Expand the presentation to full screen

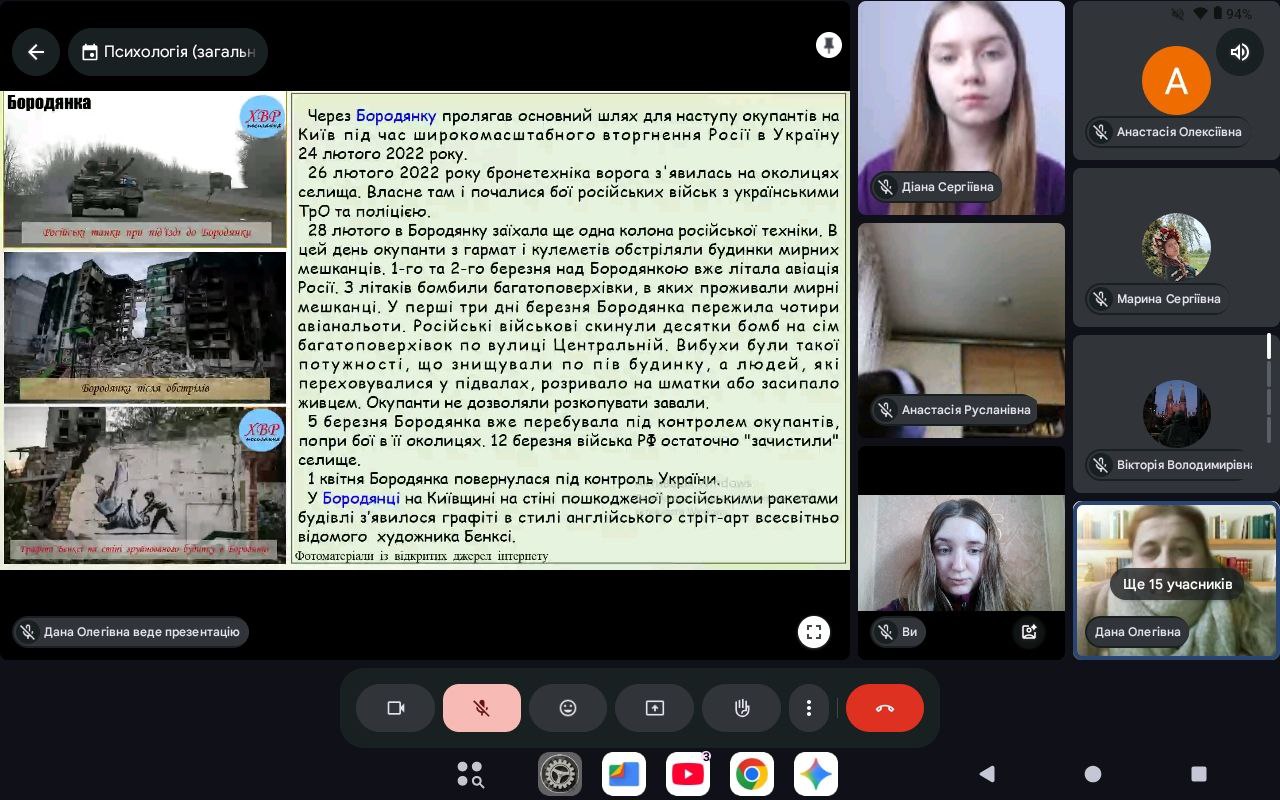point(814,632)
